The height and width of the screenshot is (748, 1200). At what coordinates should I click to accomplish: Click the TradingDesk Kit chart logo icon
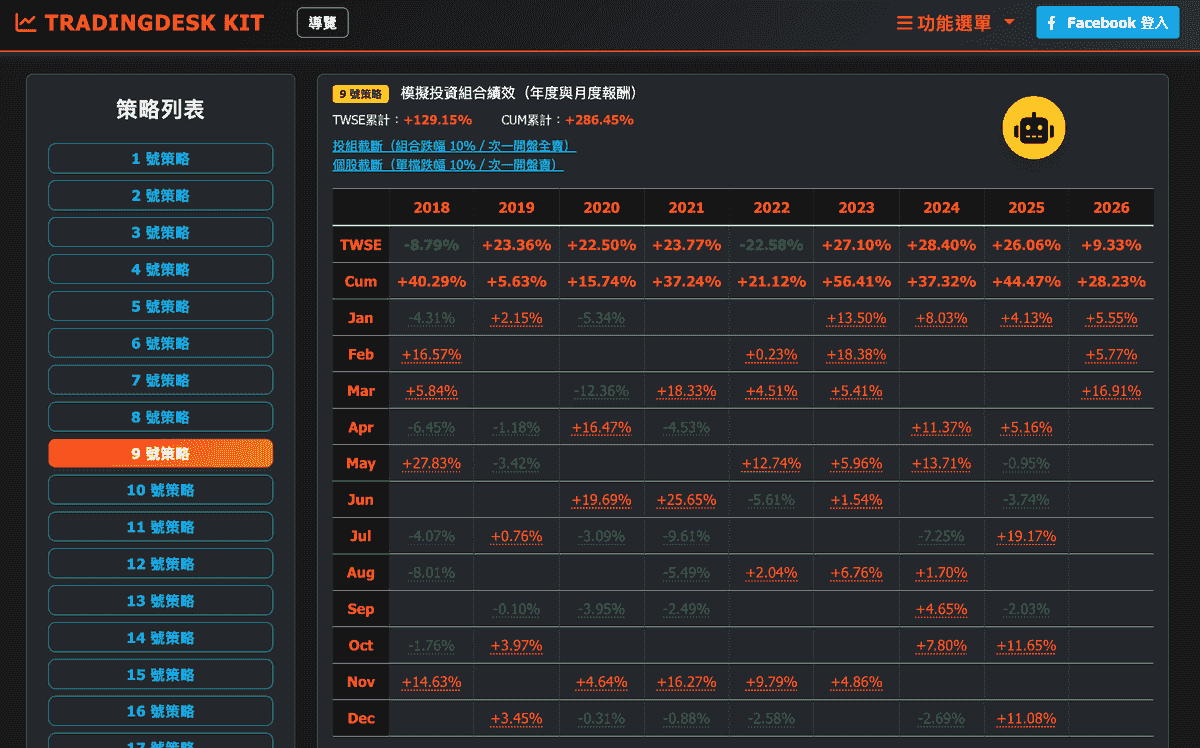click(x=26, y=22)
